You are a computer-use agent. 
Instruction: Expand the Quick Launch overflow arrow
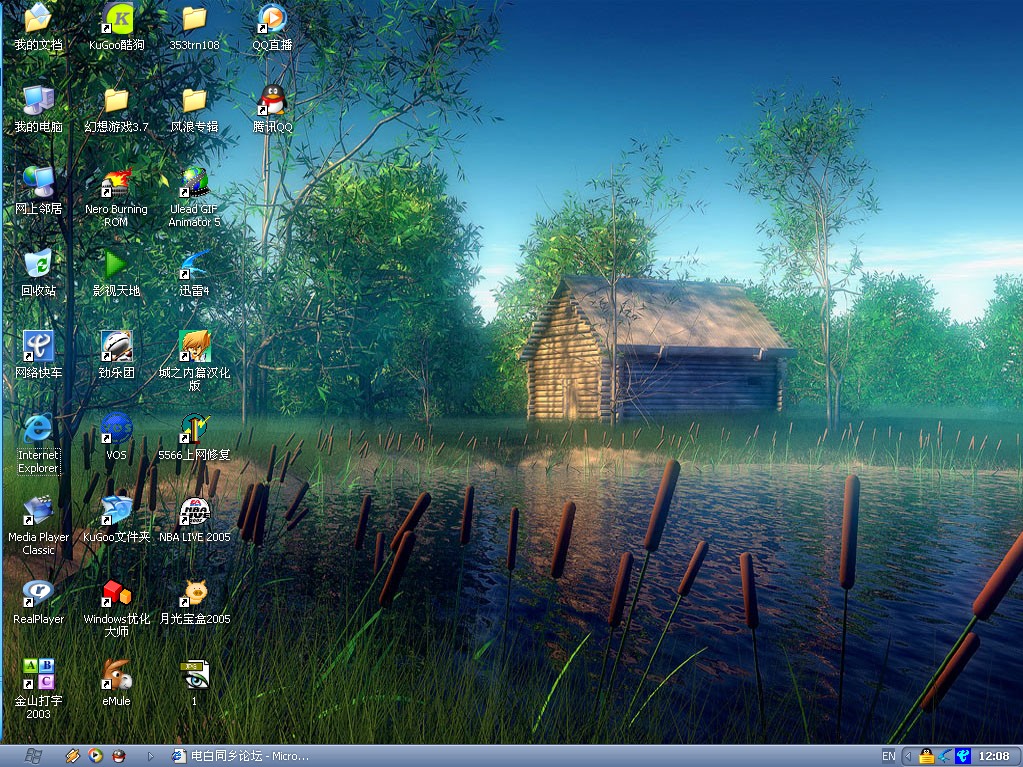coord(151,756)
